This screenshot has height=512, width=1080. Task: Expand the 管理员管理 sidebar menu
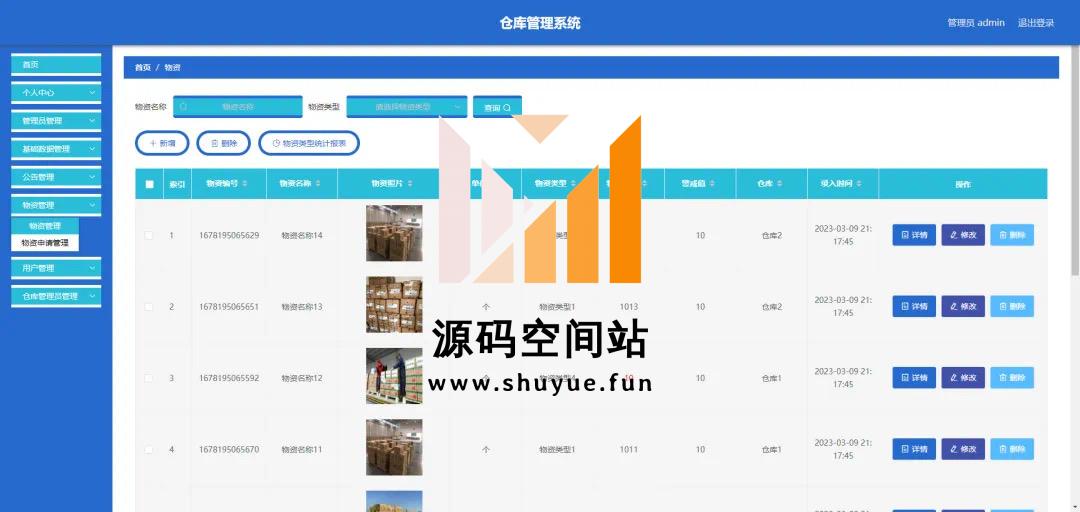point(56,121)
